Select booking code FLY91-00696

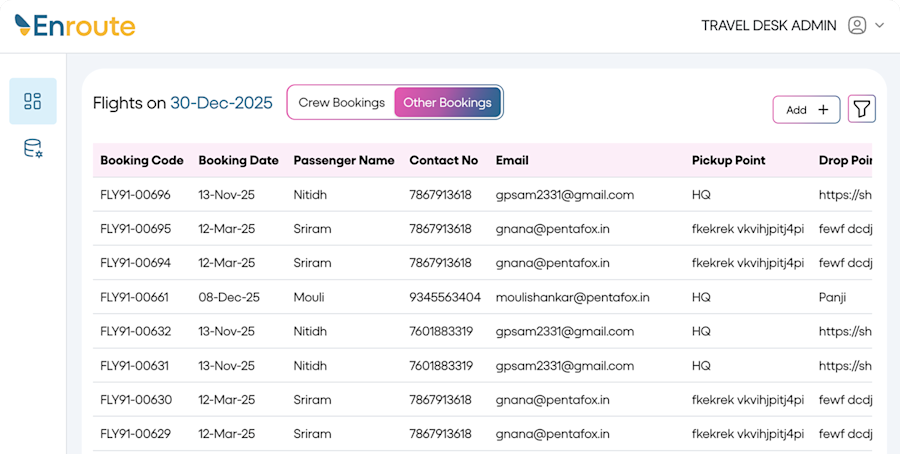pyautogui.click(x=135, y=195)
